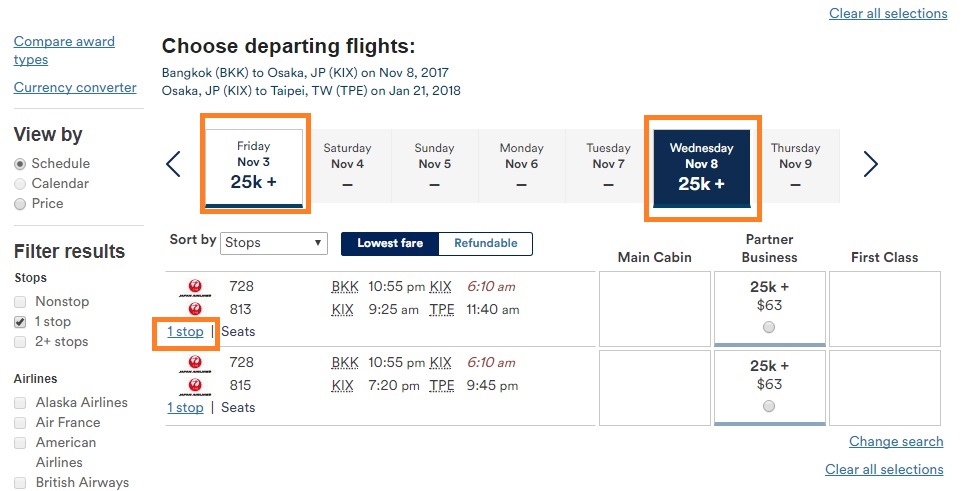Click the Change search link
The height and width of the screenshot is (491, 969).
pyautogui.click(x=896, y=442)
